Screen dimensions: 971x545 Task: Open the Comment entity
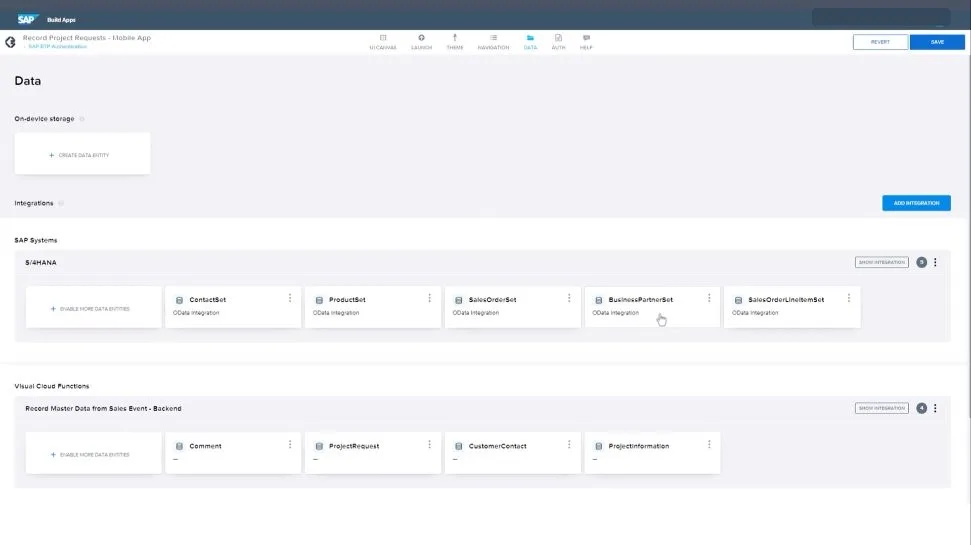tap(233, 453)
